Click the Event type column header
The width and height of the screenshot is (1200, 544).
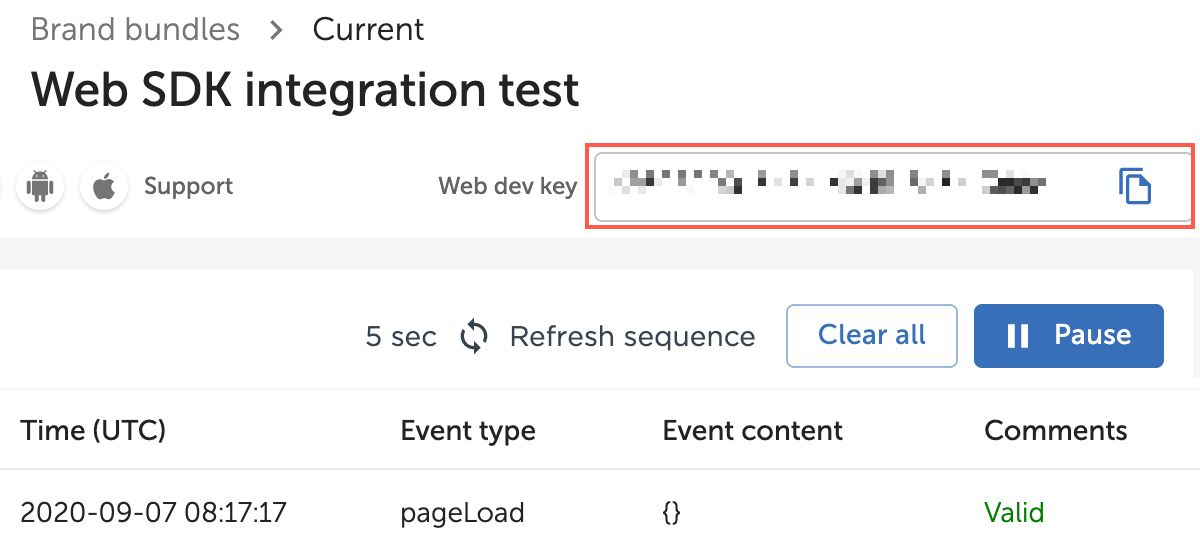468,431
